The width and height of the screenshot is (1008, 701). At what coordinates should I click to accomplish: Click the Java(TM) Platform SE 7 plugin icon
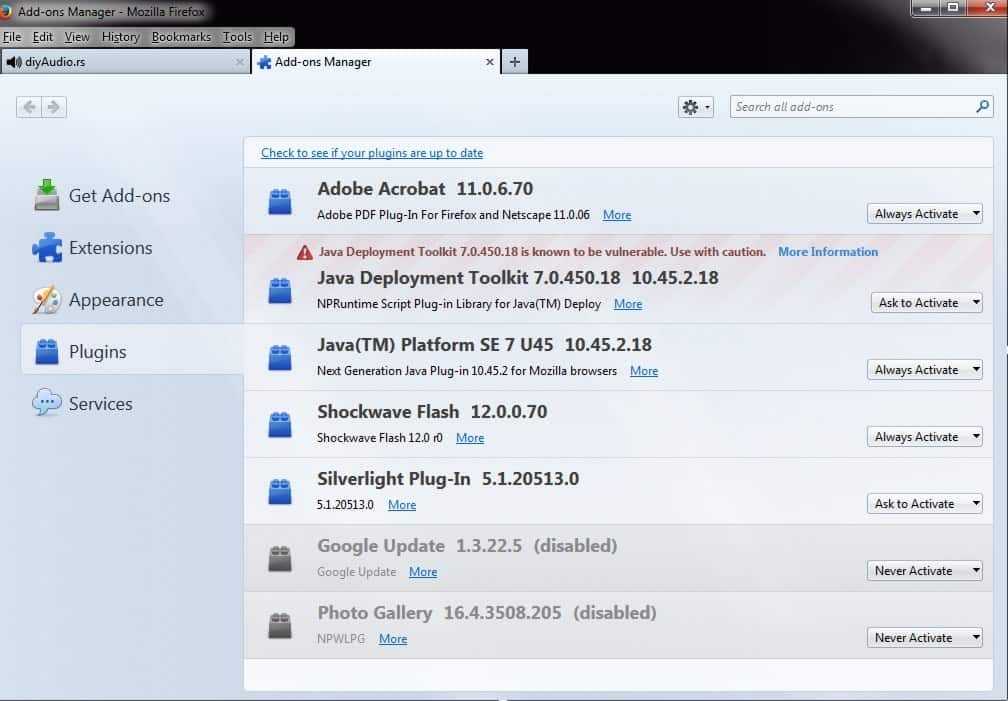pos(280,358)
